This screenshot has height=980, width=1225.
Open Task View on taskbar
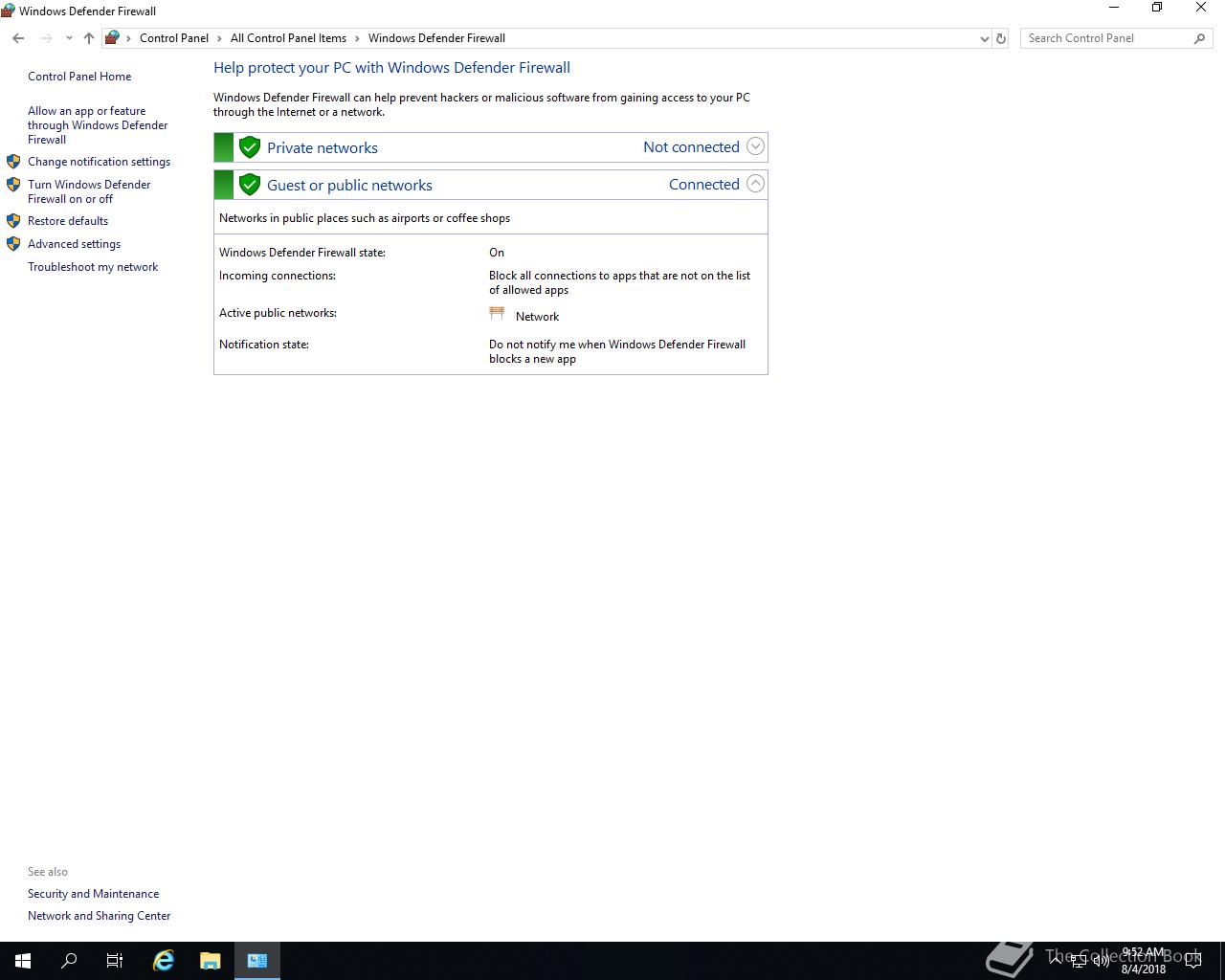click(115, 961)
